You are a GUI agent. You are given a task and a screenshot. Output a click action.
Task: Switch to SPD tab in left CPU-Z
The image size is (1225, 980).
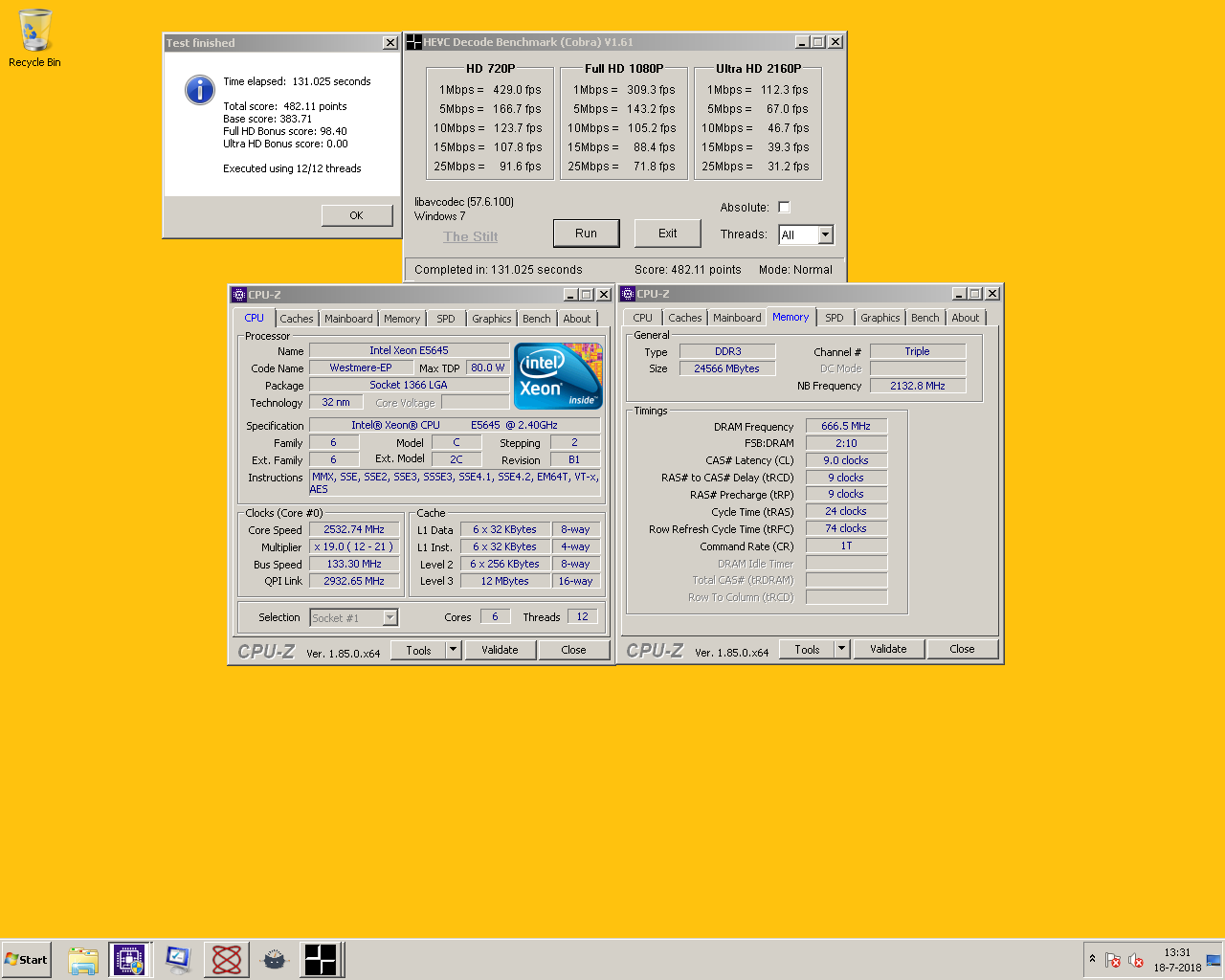point(446,319)
